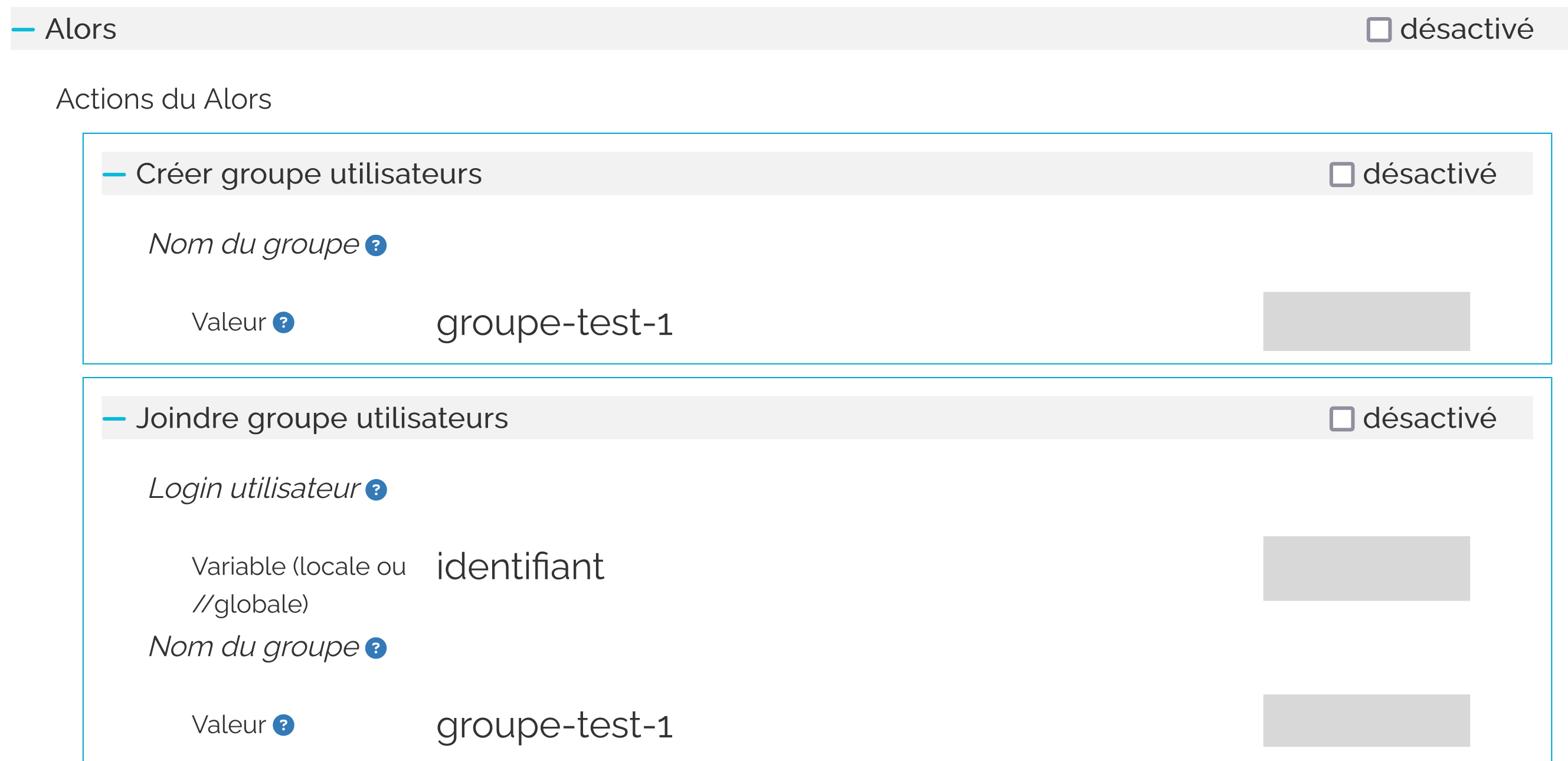Screen dimensions: 1568x761
Task: Click groupe-test-1 value in Créer groupe section
Action: coord(554,323)
